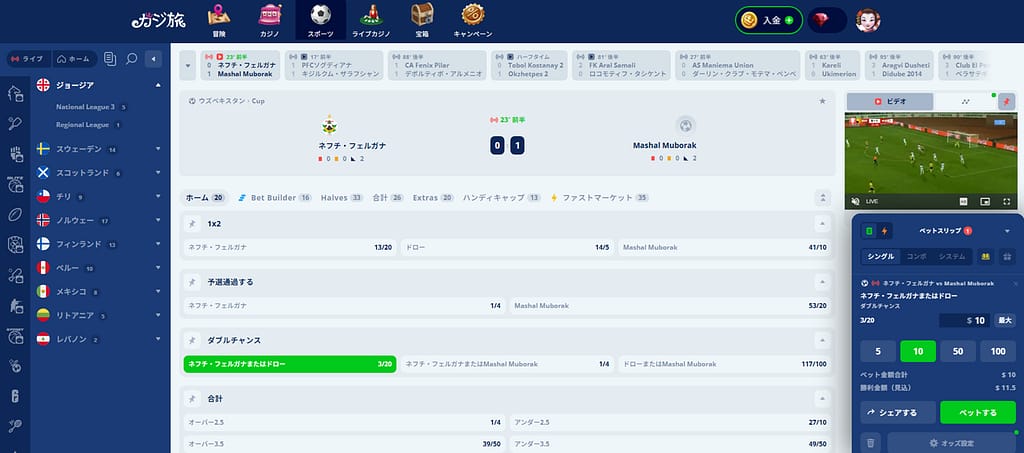Screen dimensions: 1024x453
Task: Switch to the Bet Builder tab
Action: coord(274,197)
